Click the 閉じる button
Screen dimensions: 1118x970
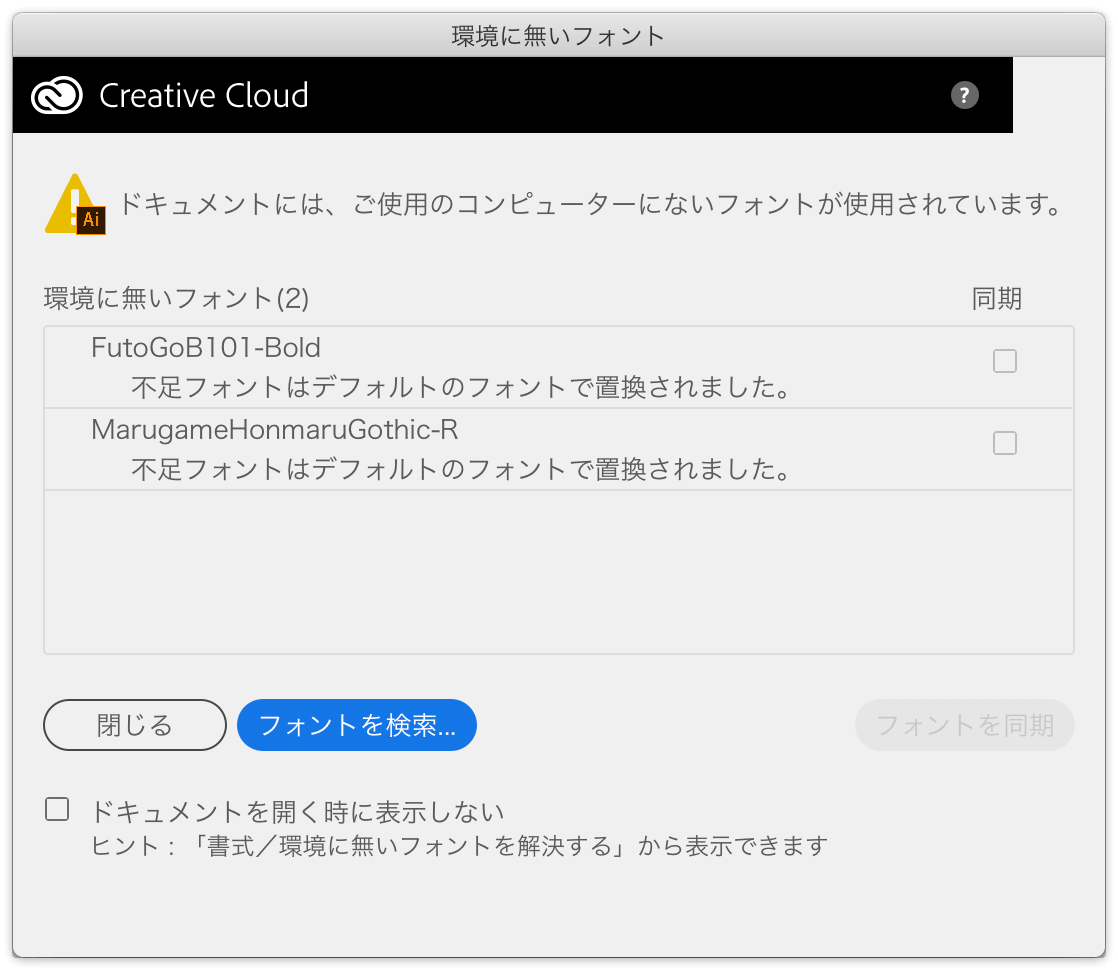coord(135,725)
